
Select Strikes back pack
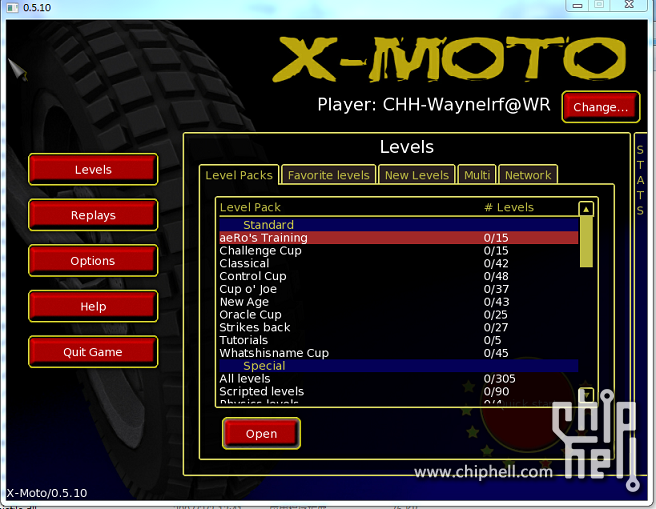pos(398,327)
